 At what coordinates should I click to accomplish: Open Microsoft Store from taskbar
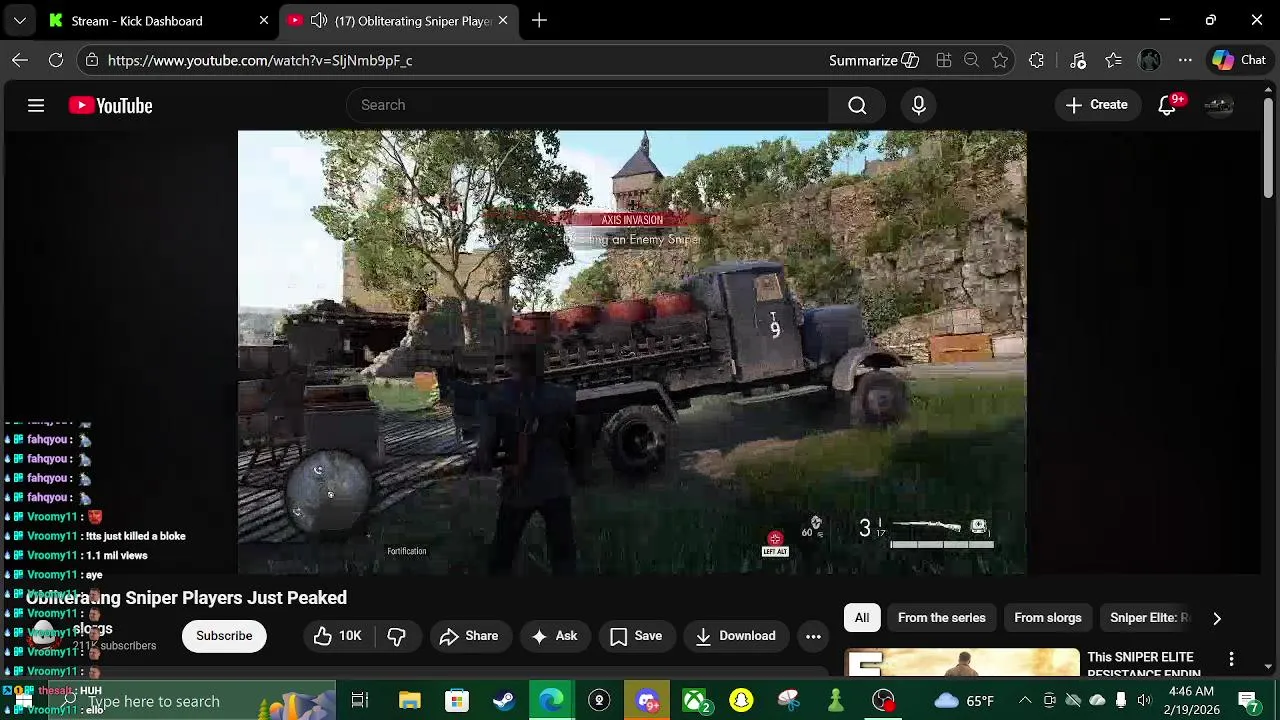coord(457,701)
